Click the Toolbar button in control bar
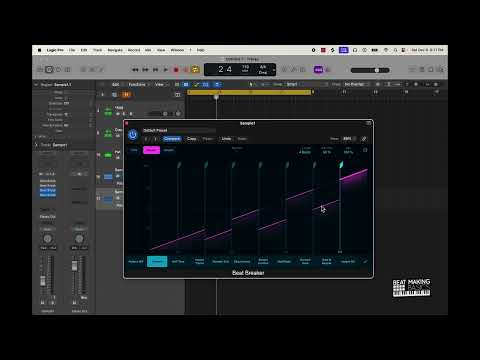The height and width of the screenshot is (360, 480). pos(68,70)
